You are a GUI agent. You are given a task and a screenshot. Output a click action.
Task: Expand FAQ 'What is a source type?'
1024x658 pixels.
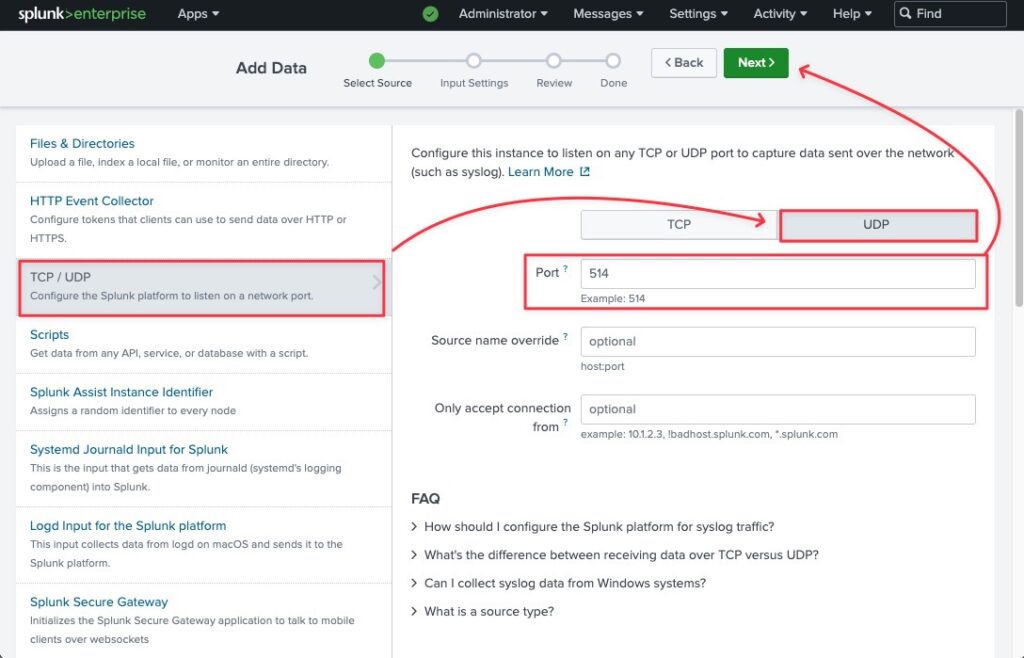click(482, 612)
